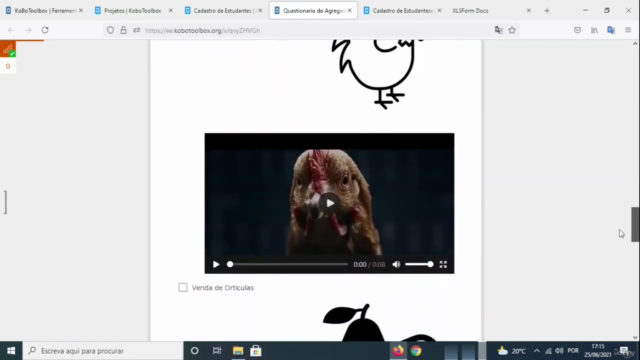The image size is (640, 360).
Task: Click the orange Enketo offline status icon
Action: 8,49
